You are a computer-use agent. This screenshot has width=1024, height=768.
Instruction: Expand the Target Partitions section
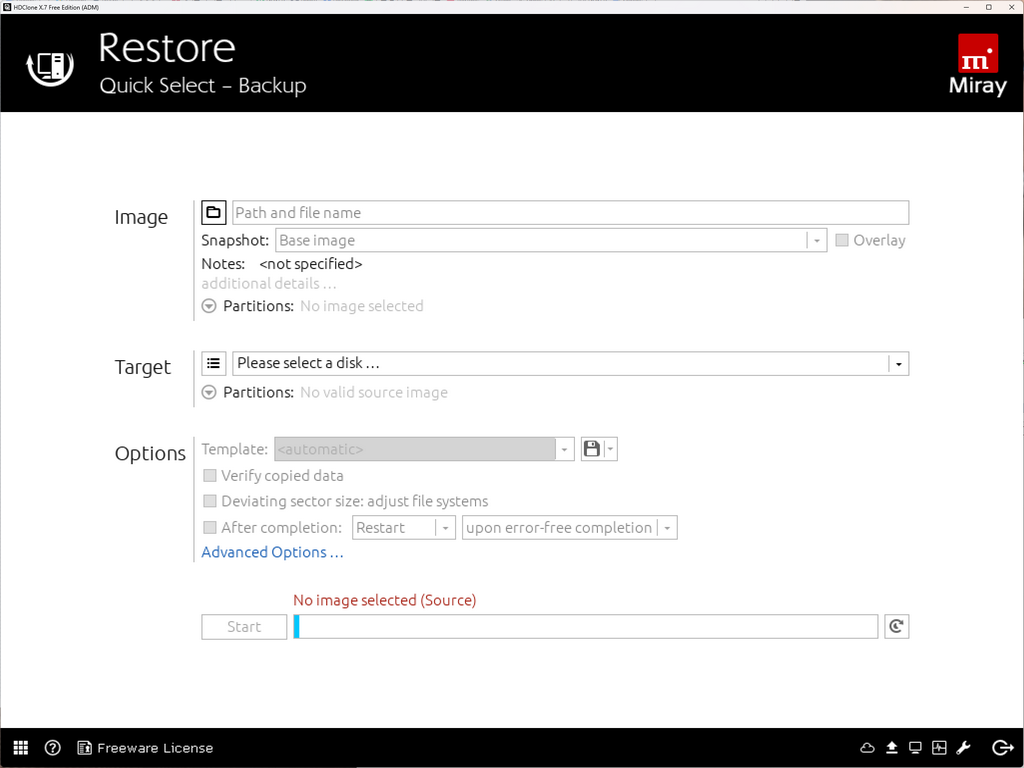[209, 392]
